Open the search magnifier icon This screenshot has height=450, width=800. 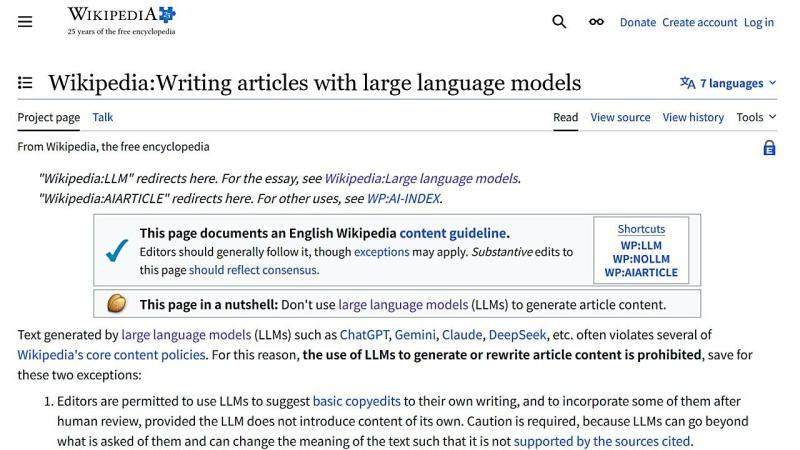[x=559, y=22]
